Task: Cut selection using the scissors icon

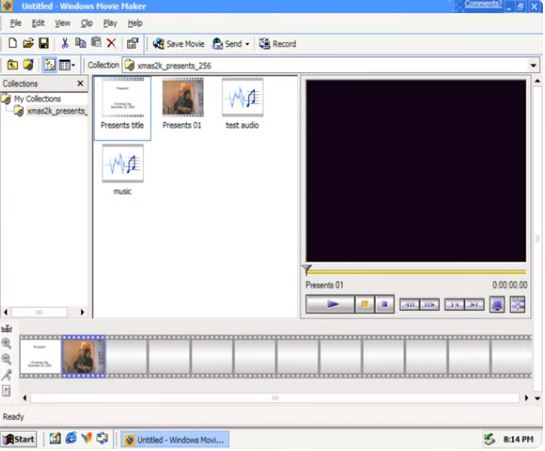Action: click(65, 43)
